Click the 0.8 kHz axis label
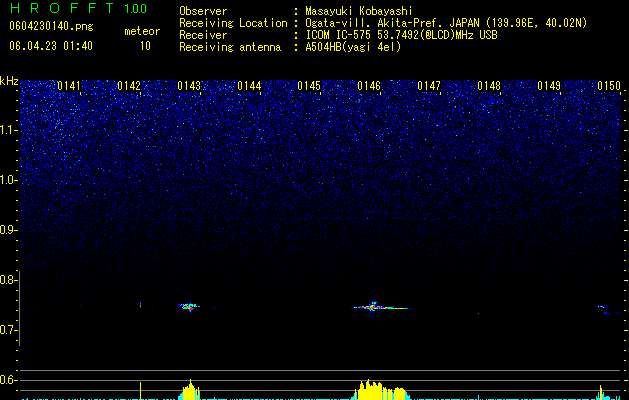Screen dimensions: 629x400 click(9, 280)
